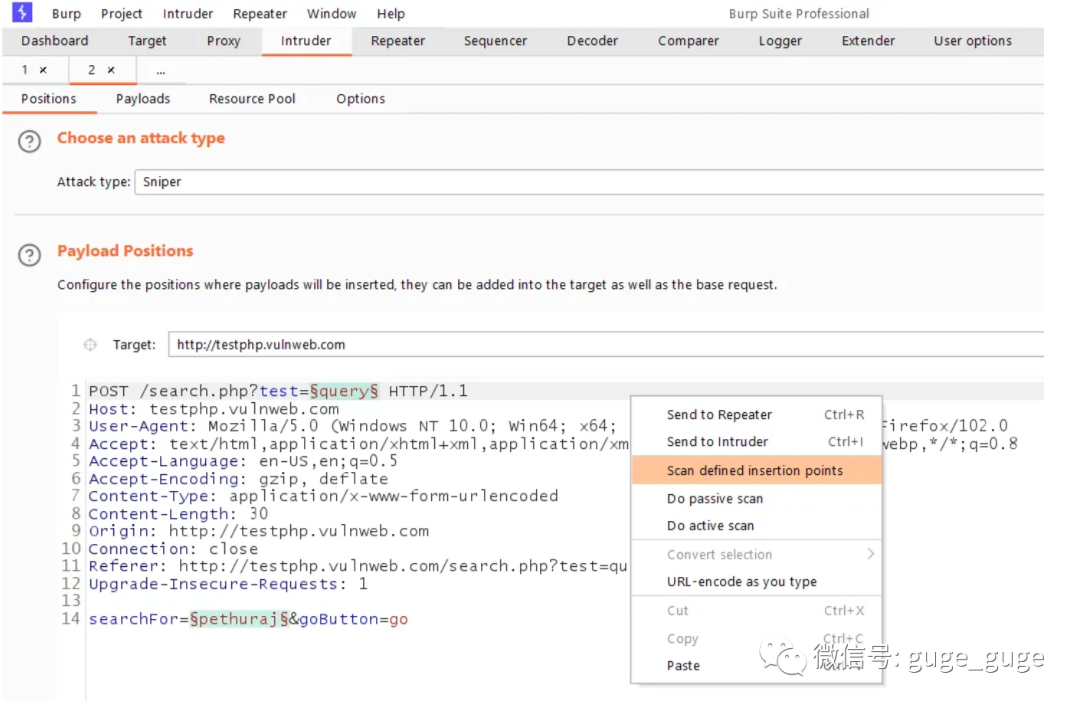The image size is (1080, 708).
Task: Click the Host header line testphp.vulnweb.com
Action: tap(214, 409)
